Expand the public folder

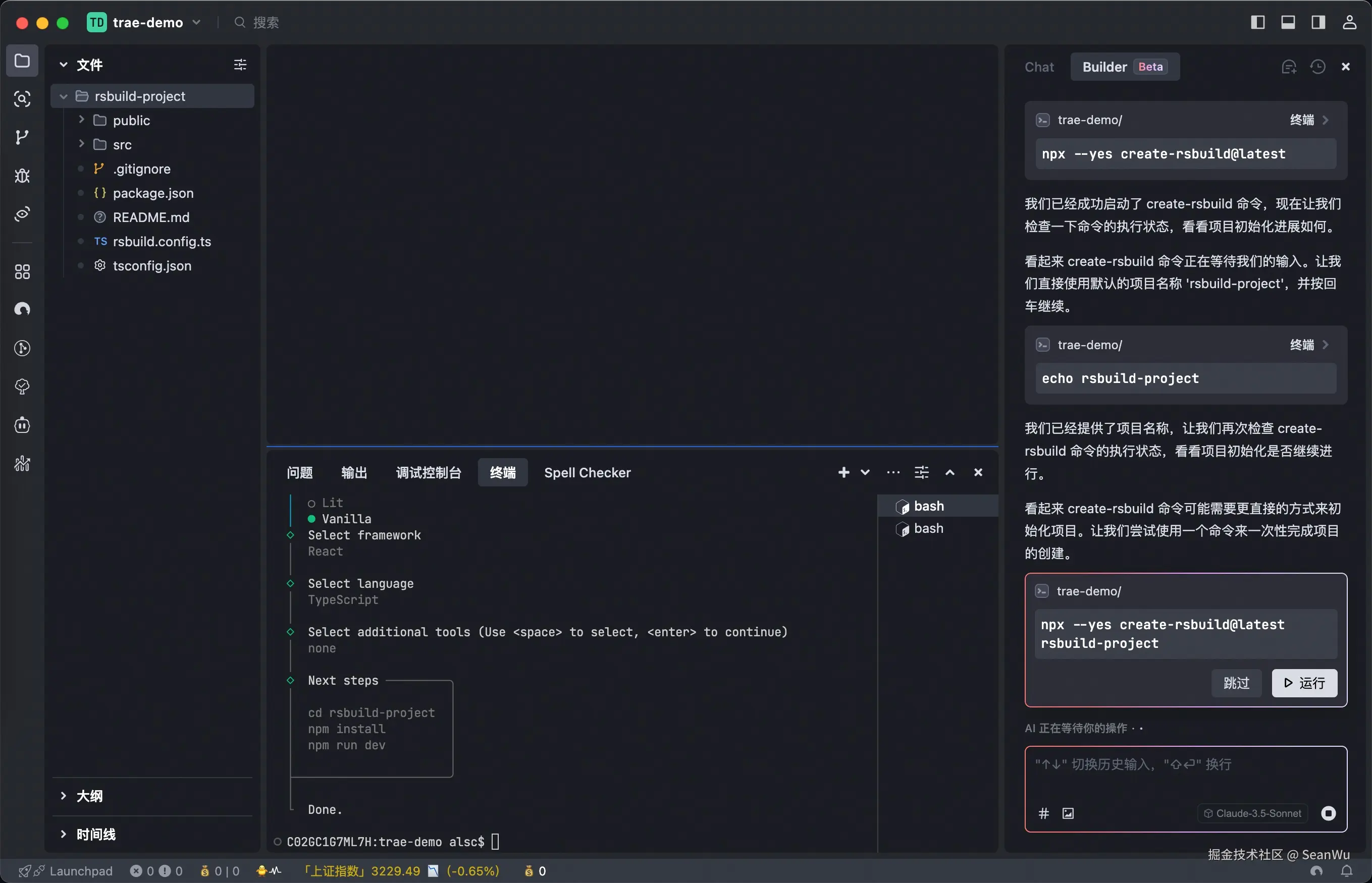[131, 121]
